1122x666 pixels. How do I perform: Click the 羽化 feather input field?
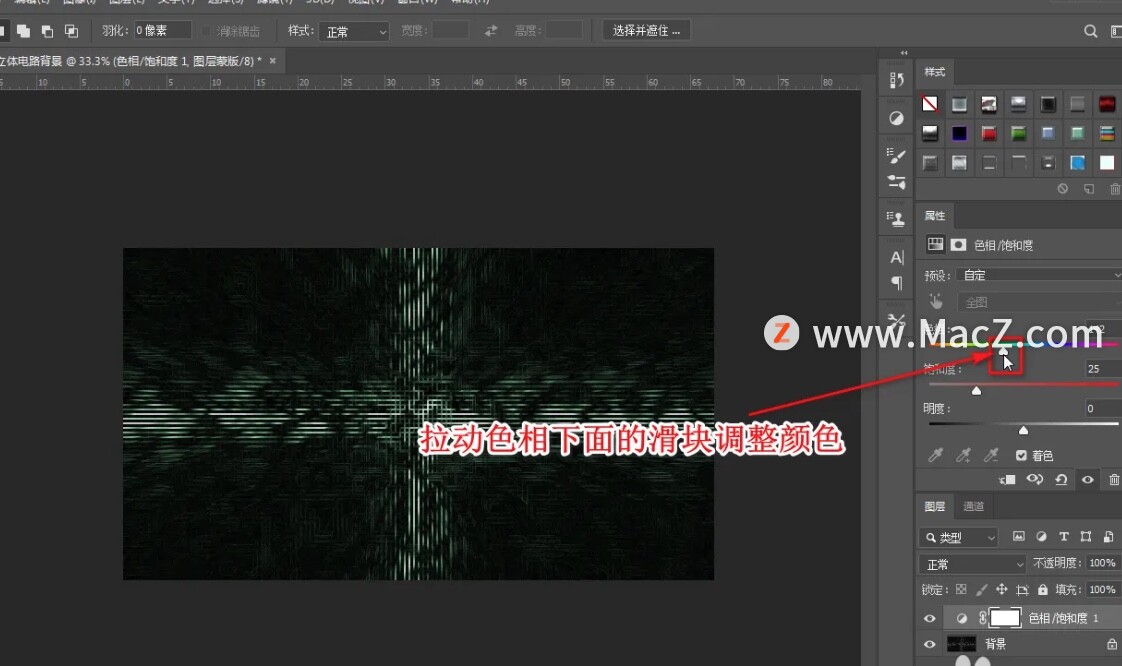click(162, 30)
